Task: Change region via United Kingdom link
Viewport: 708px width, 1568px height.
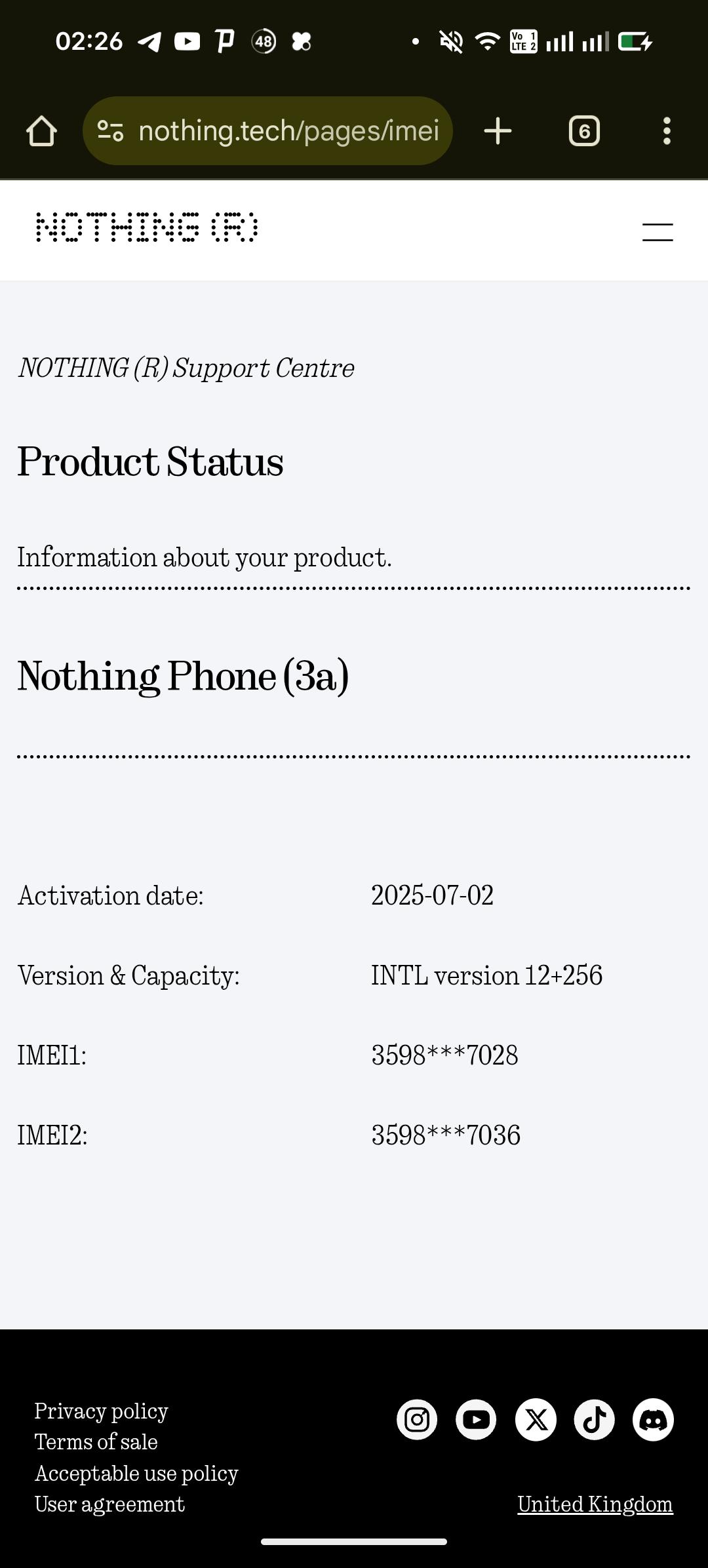Action: 595,1504
